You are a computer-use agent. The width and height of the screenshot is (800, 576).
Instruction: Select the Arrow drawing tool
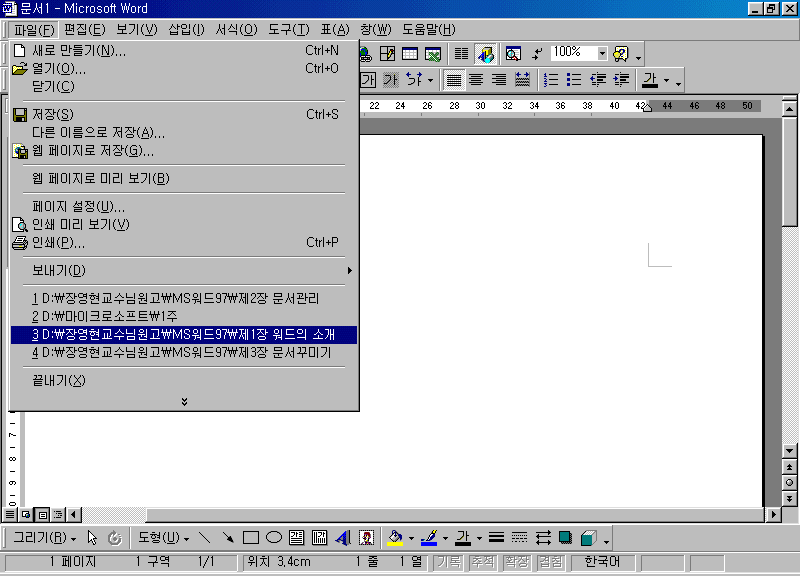point(228,538)
